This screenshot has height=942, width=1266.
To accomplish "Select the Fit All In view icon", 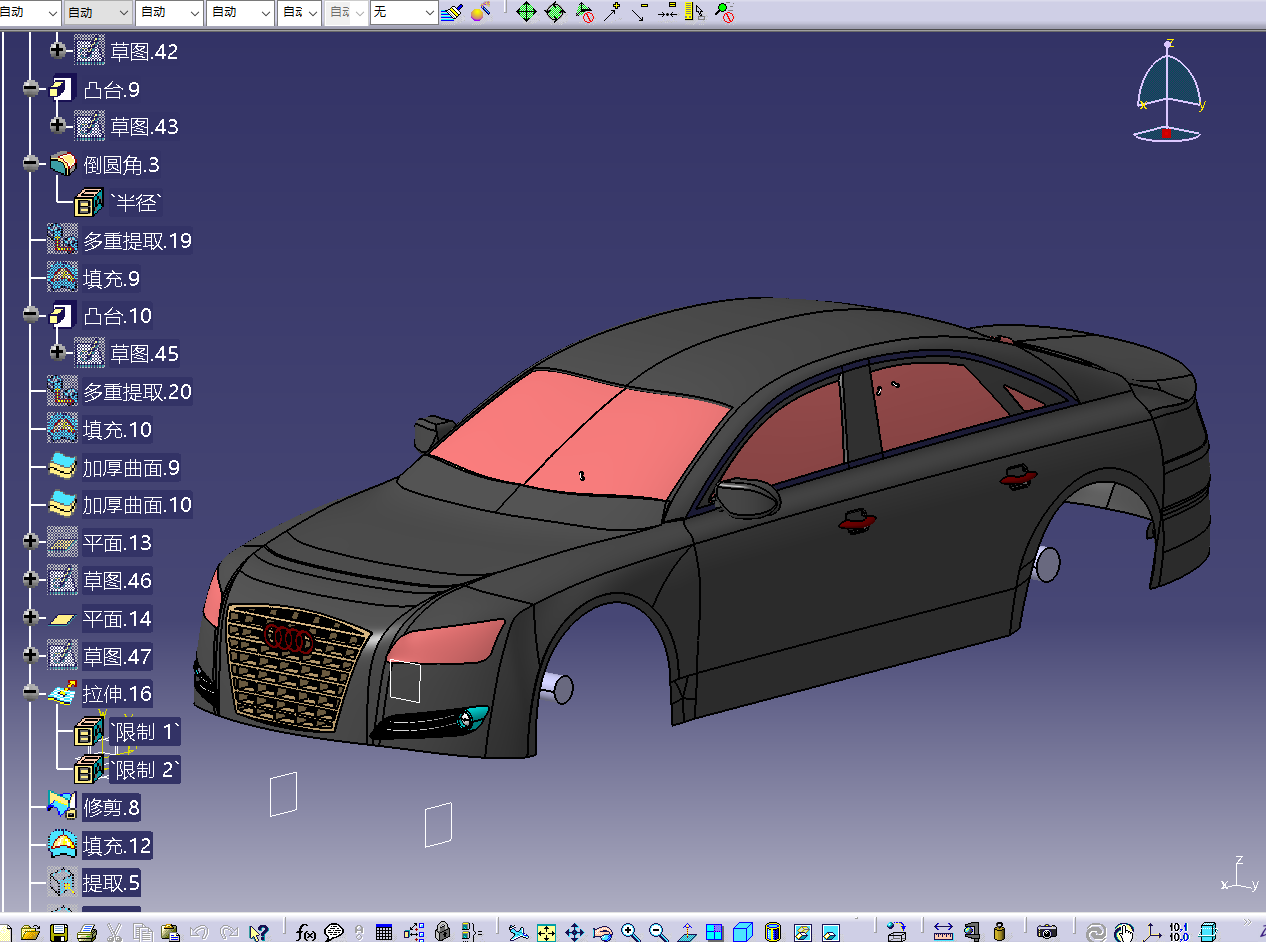I will pyautogui.click(x=546, y=932).
